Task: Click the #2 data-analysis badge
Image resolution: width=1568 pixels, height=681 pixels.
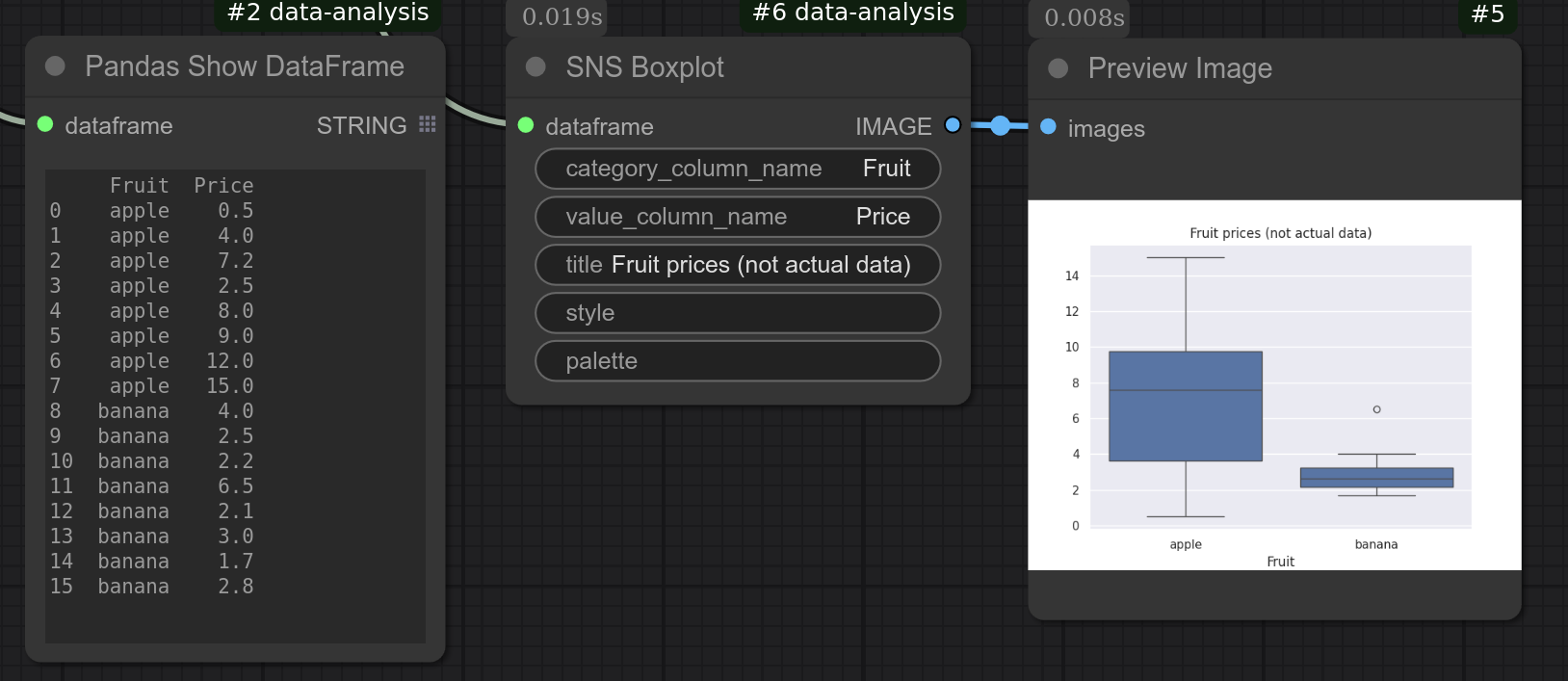Action: click(327, 13)
